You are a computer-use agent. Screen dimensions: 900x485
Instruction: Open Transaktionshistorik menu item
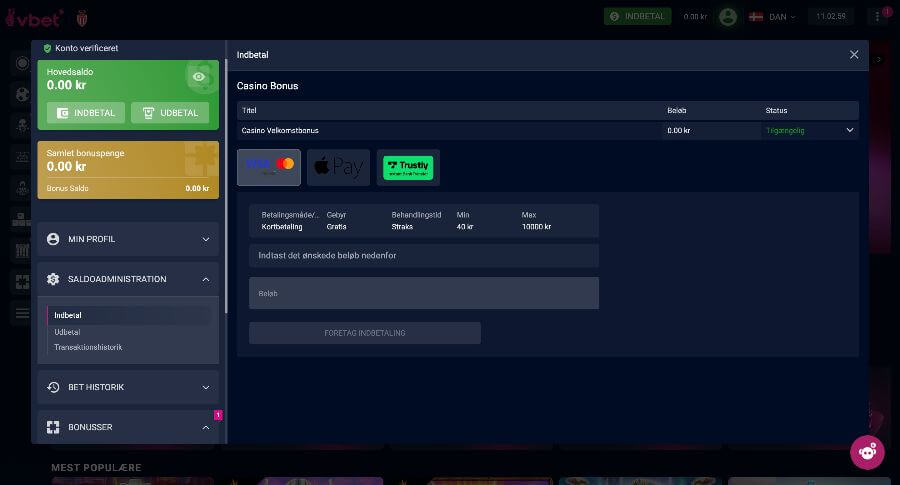88,347
